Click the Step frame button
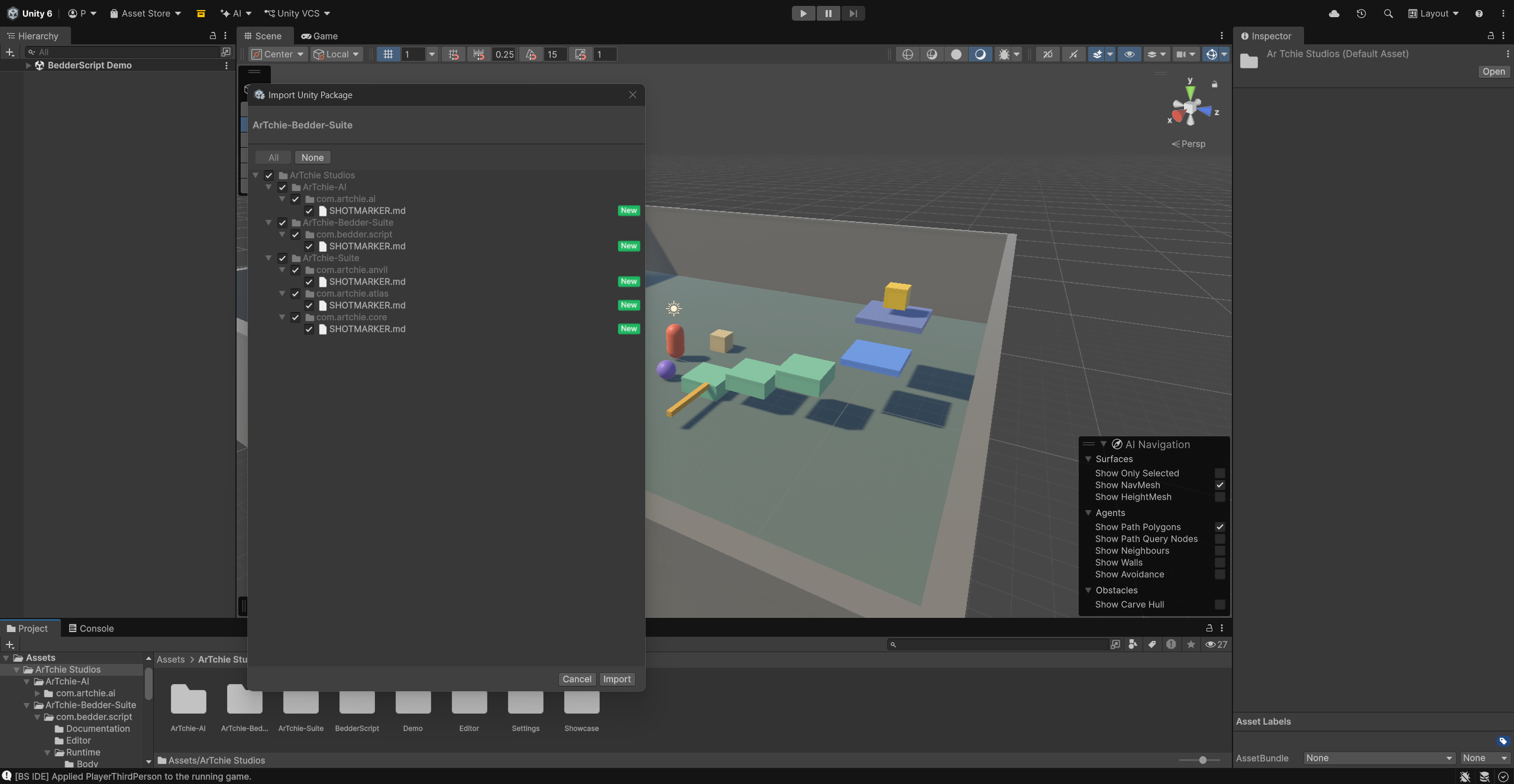The height and width of the screenshot is (784, 1514). point(853,13)
